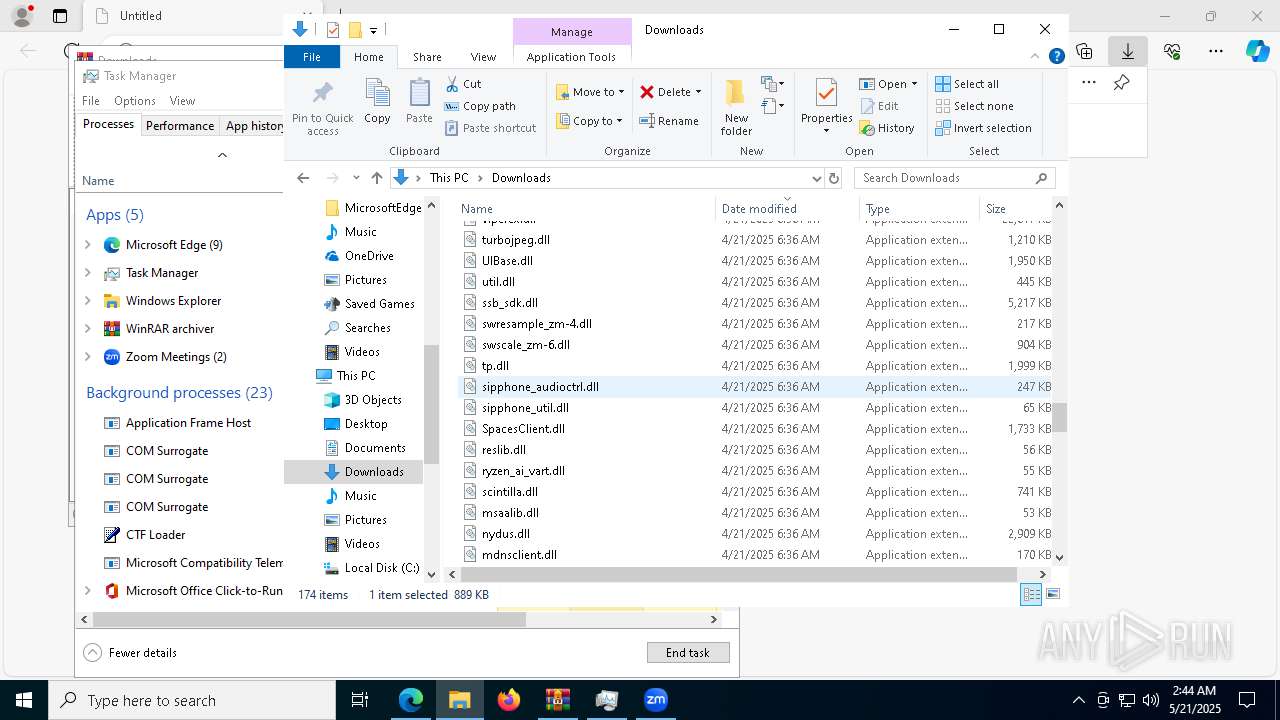
Task: Expand Zoom Meetings (2) process group
Action: [88, 357]
